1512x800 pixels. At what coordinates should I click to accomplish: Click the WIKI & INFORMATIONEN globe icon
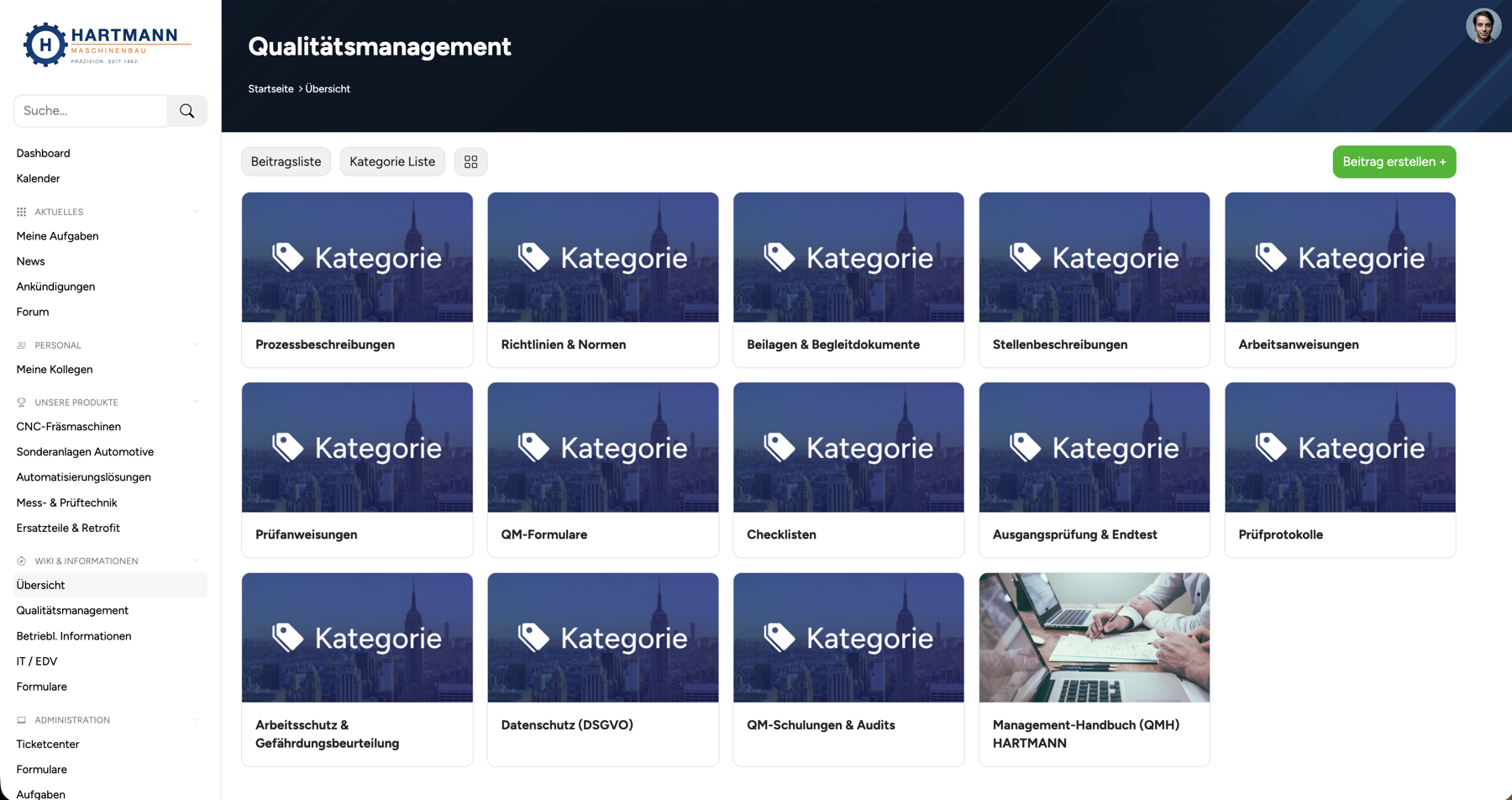[19, 561]
